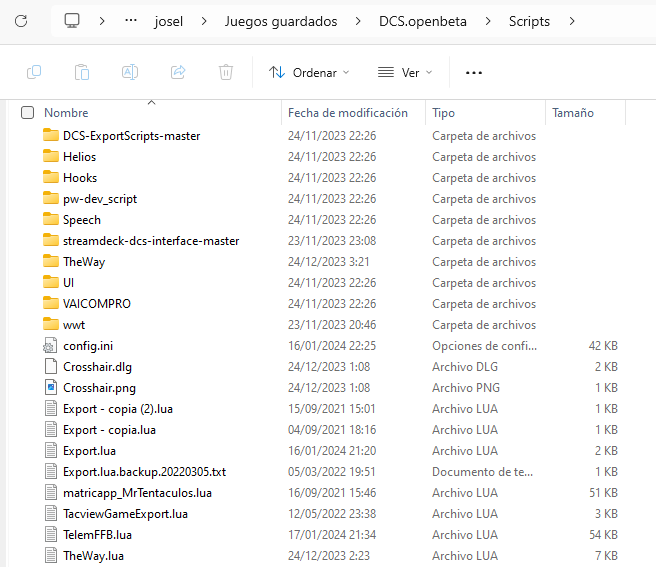This screenshot has height=576, width=656.
Task: Select the Crosshair.dlg file icon
Action: click(x=51, y=366)
